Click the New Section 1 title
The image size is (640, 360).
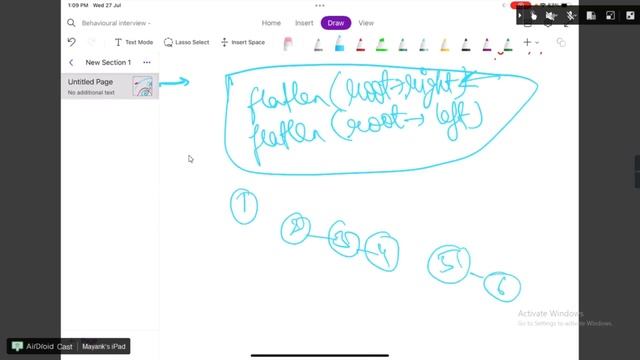[108, 62]
